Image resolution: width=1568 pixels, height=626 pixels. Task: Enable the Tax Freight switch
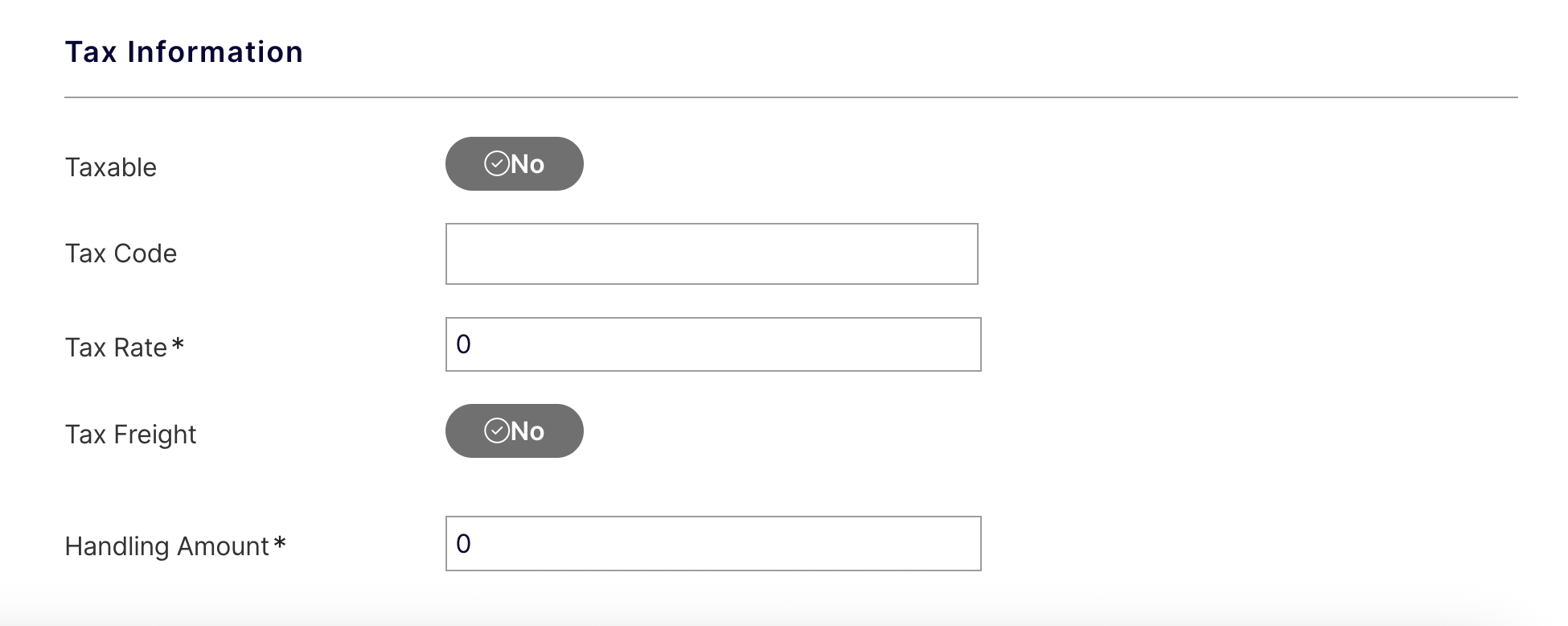pos(514,430)
